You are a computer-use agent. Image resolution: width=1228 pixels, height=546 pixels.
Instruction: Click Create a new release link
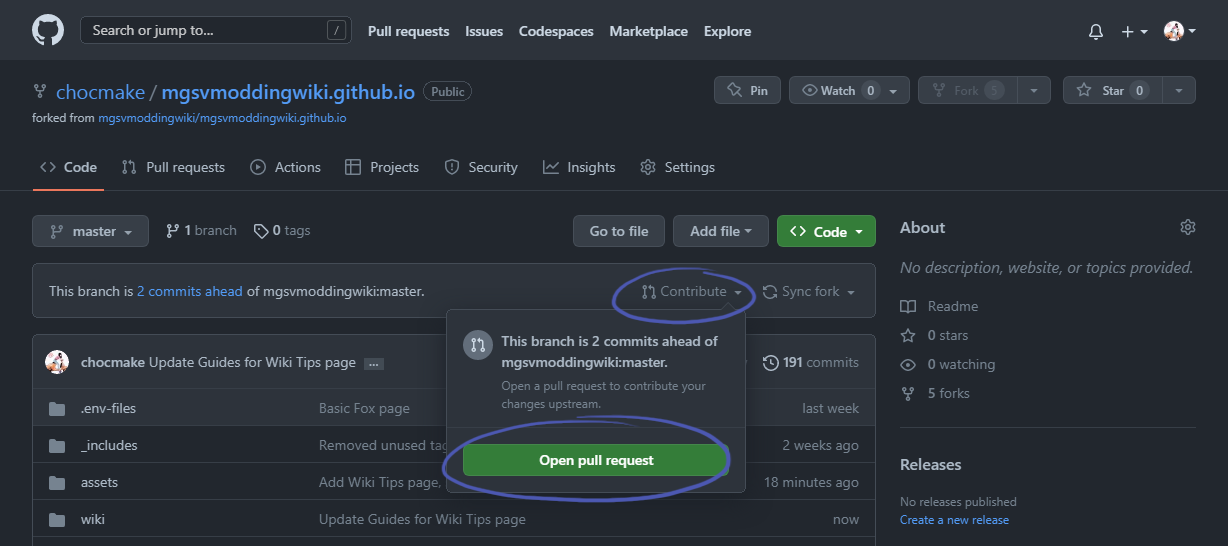coord(954,520)
